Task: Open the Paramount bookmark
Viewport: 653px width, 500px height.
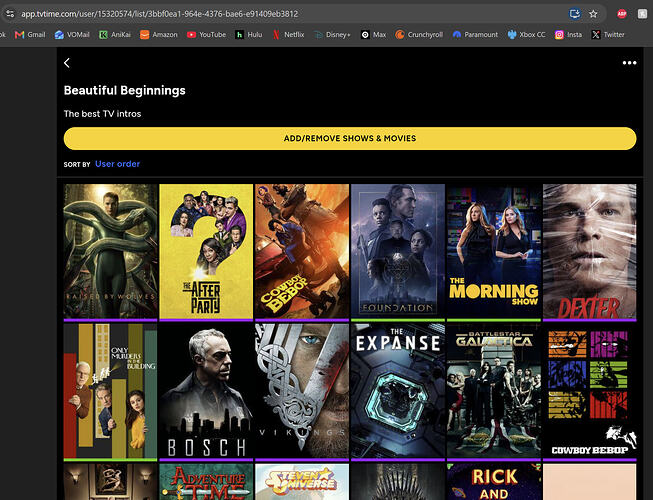Action: [x=475, y=35]
